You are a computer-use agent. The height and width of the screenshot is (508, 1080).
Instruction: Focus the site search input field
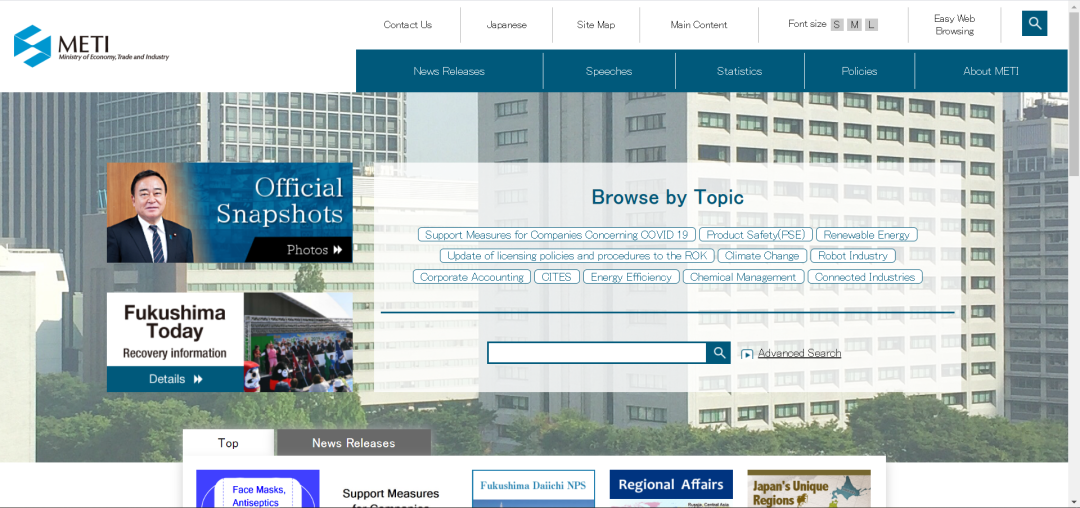(x=596, y=353)
